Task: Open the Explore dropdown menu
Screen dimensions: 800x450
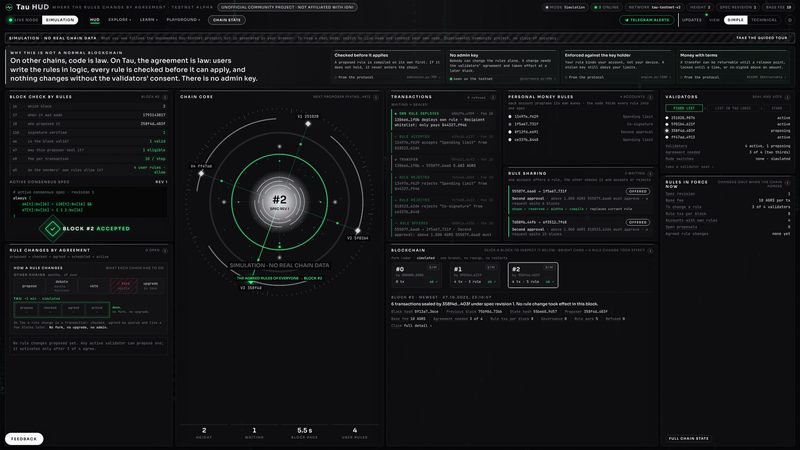Action: point(119,20)
